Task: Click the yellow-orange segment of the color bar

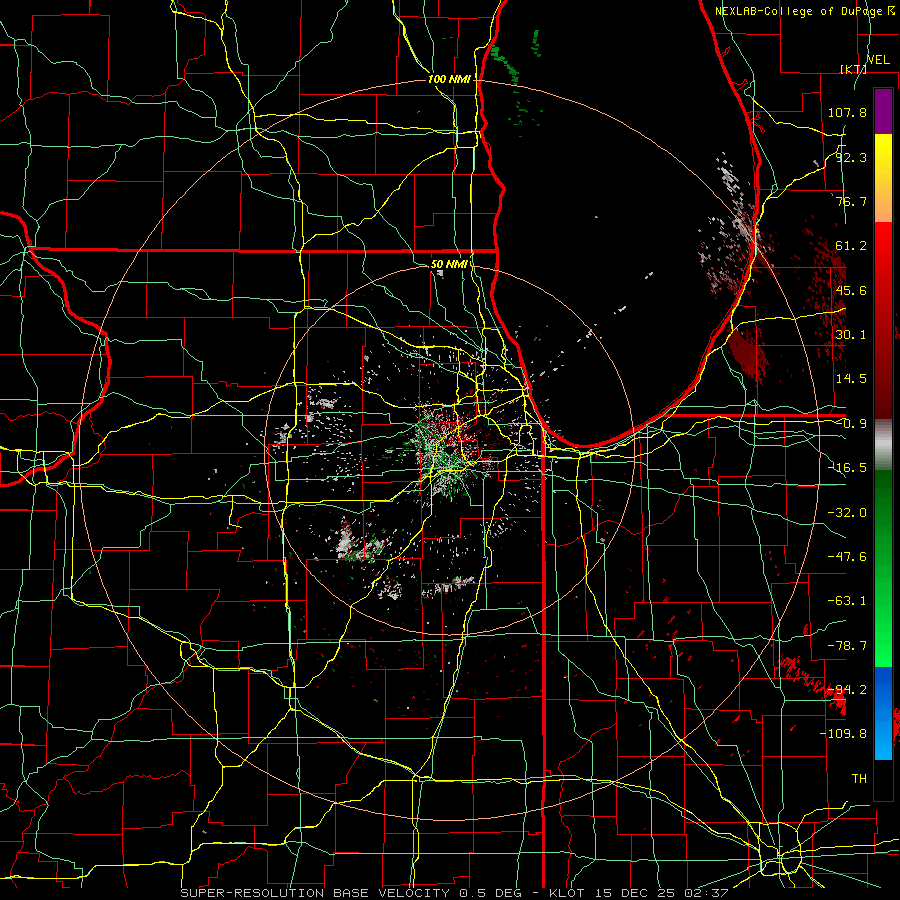Action: point(883,178)
